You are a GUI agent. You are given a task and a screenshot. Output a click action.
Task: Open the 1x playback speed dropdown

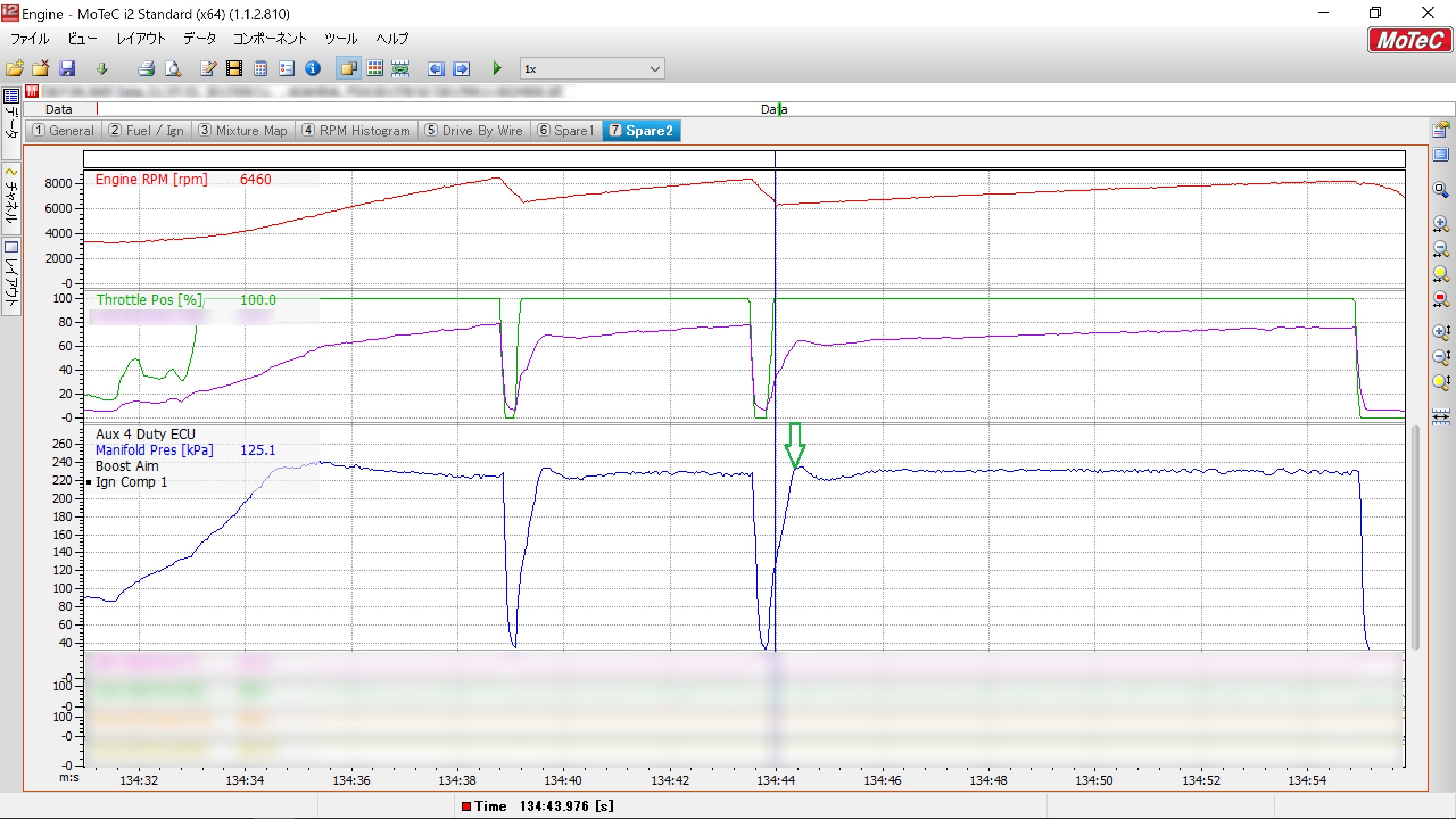point(591,69)
